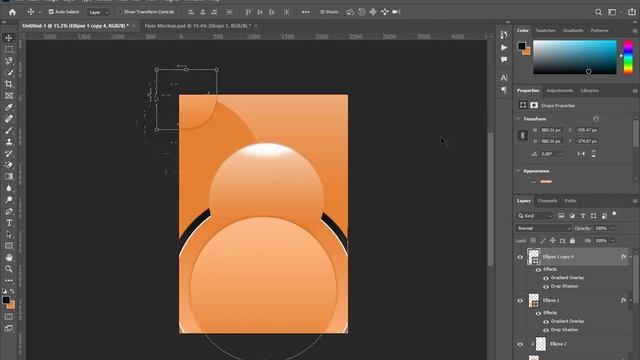Select the Dodge tool
The image size is (640, 360).
[x=9, y=200]
